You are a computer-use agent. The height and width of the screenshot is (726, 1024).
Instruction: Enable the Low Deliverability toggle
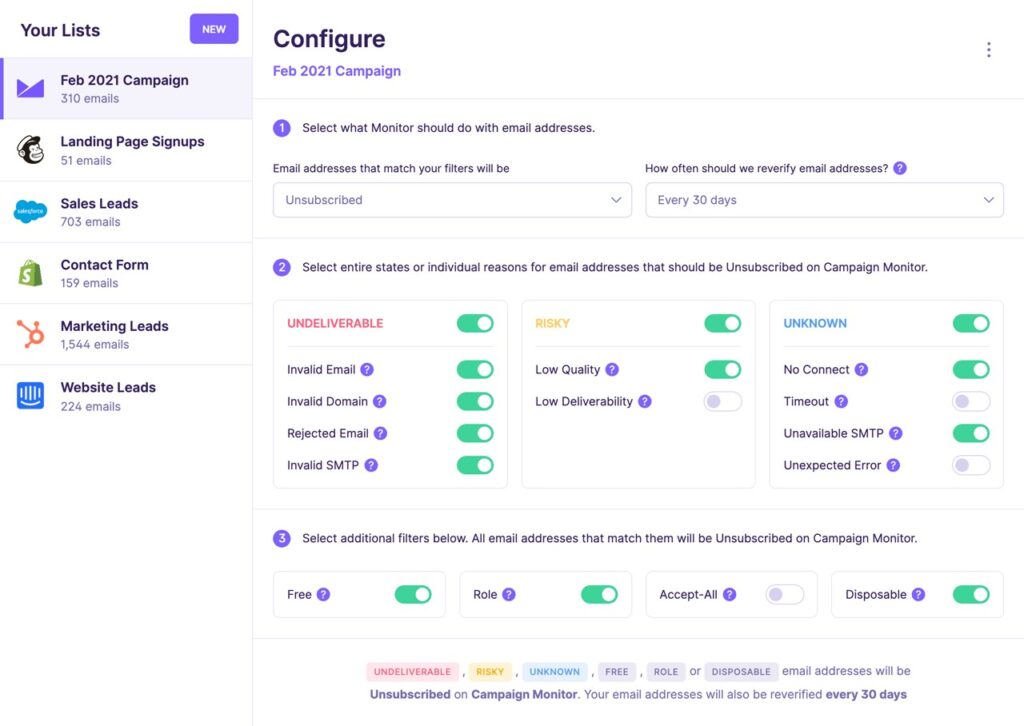722,401
